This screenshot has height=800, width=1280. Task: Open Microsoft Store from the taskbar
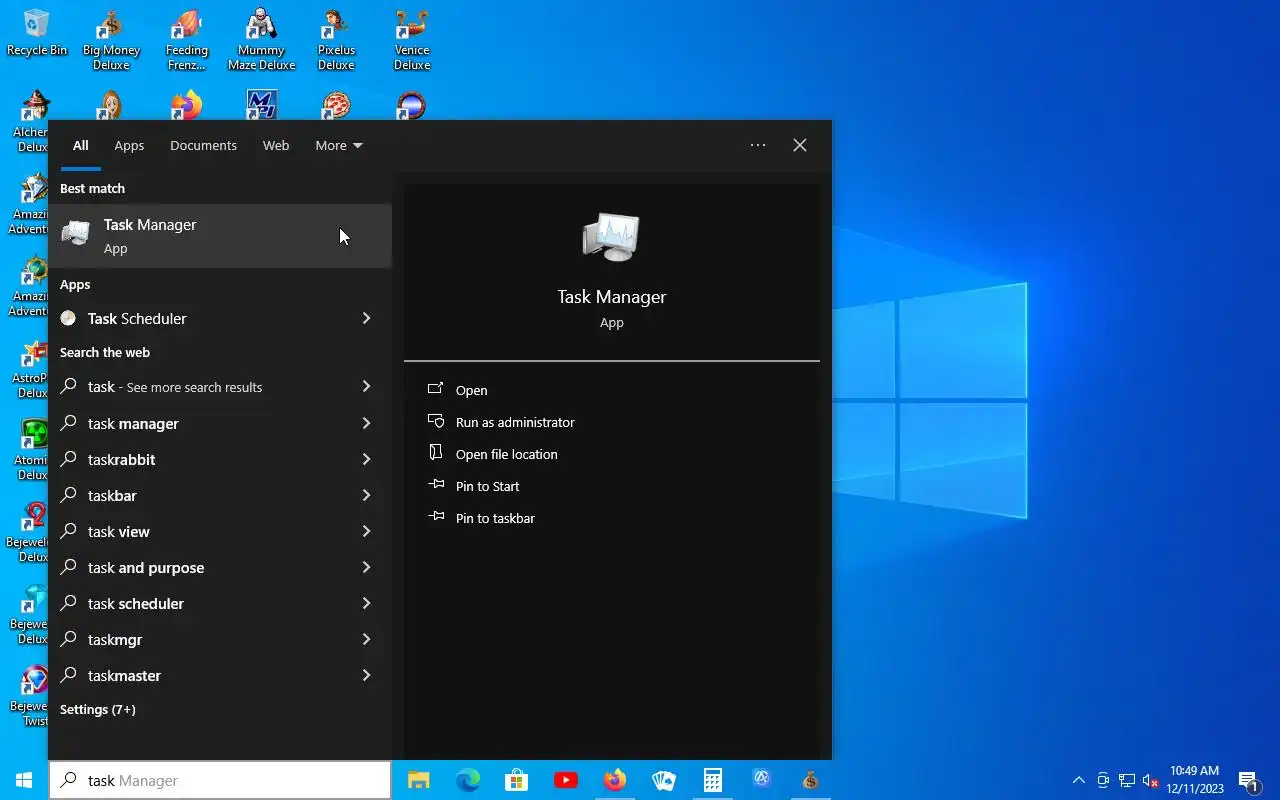pyautogui.click(x=517, y=780)
